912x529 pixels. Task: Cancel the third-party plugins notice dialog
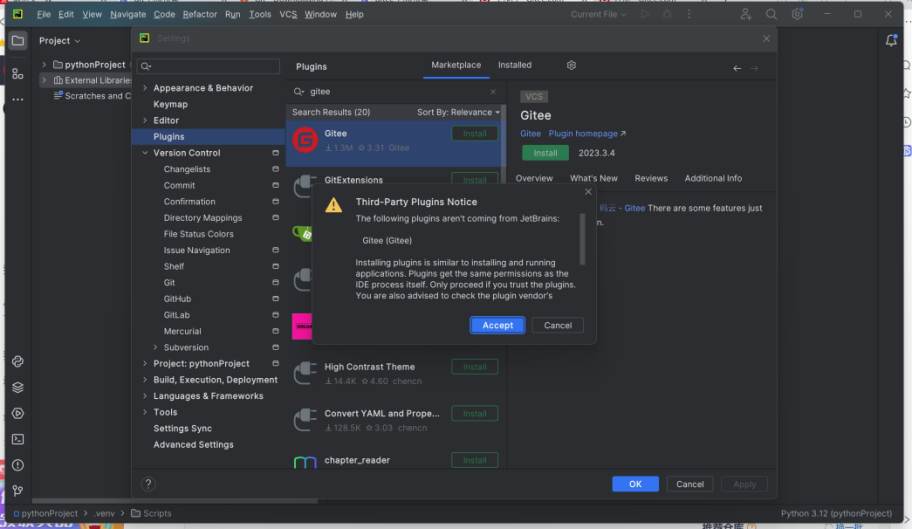click(x=557, y=325)
